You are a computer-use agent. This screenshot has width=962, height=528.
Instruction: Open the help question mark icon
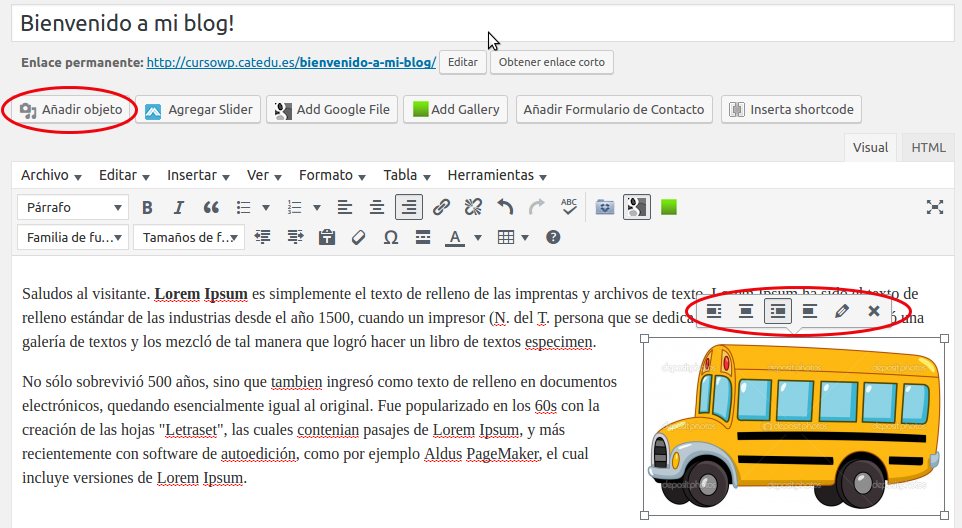click(553, 237)
